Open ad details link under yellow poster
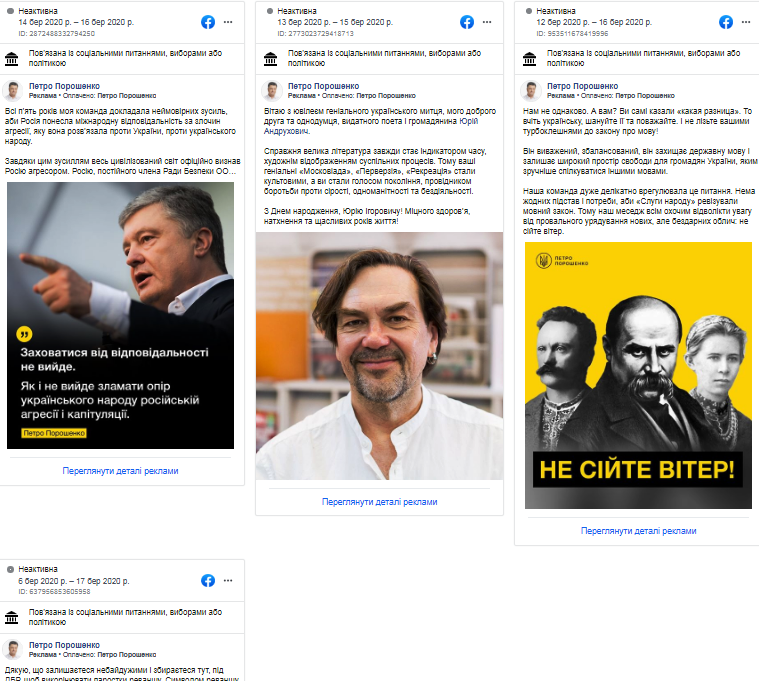This screenshot has height=681, width=759. [638, 531]
